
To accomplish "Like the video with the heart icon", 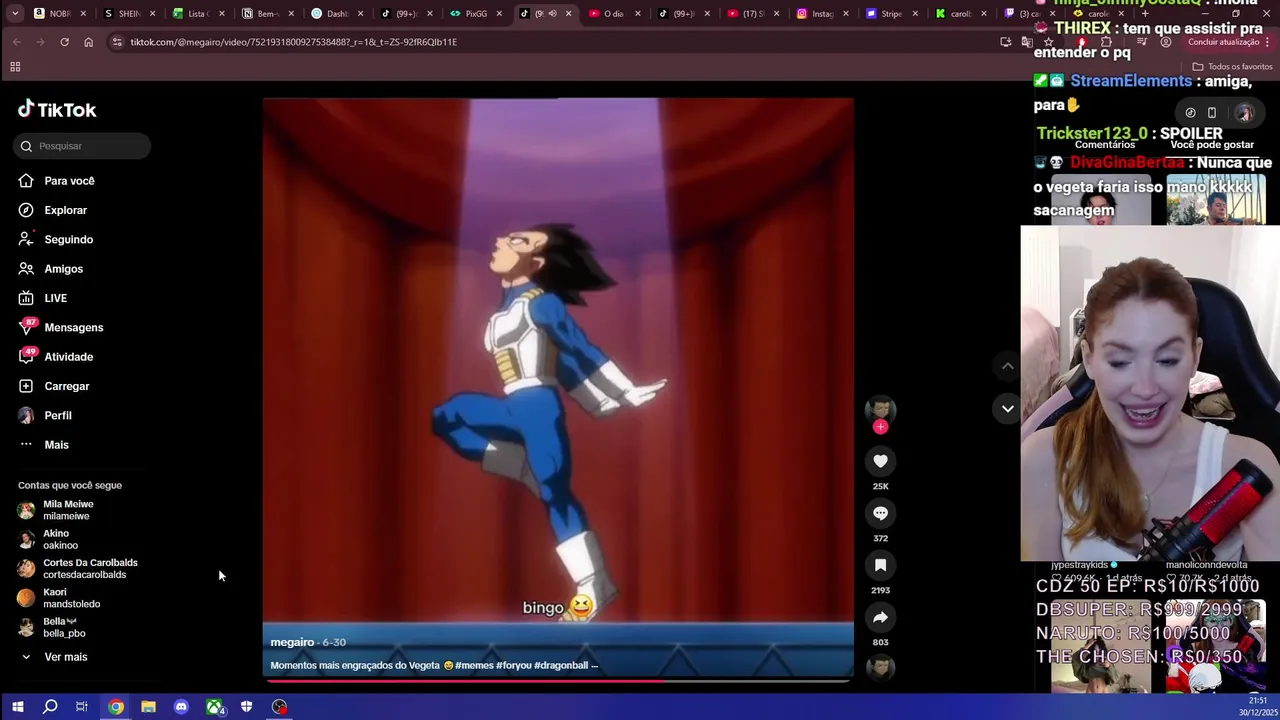I will [x=880, y=461].
